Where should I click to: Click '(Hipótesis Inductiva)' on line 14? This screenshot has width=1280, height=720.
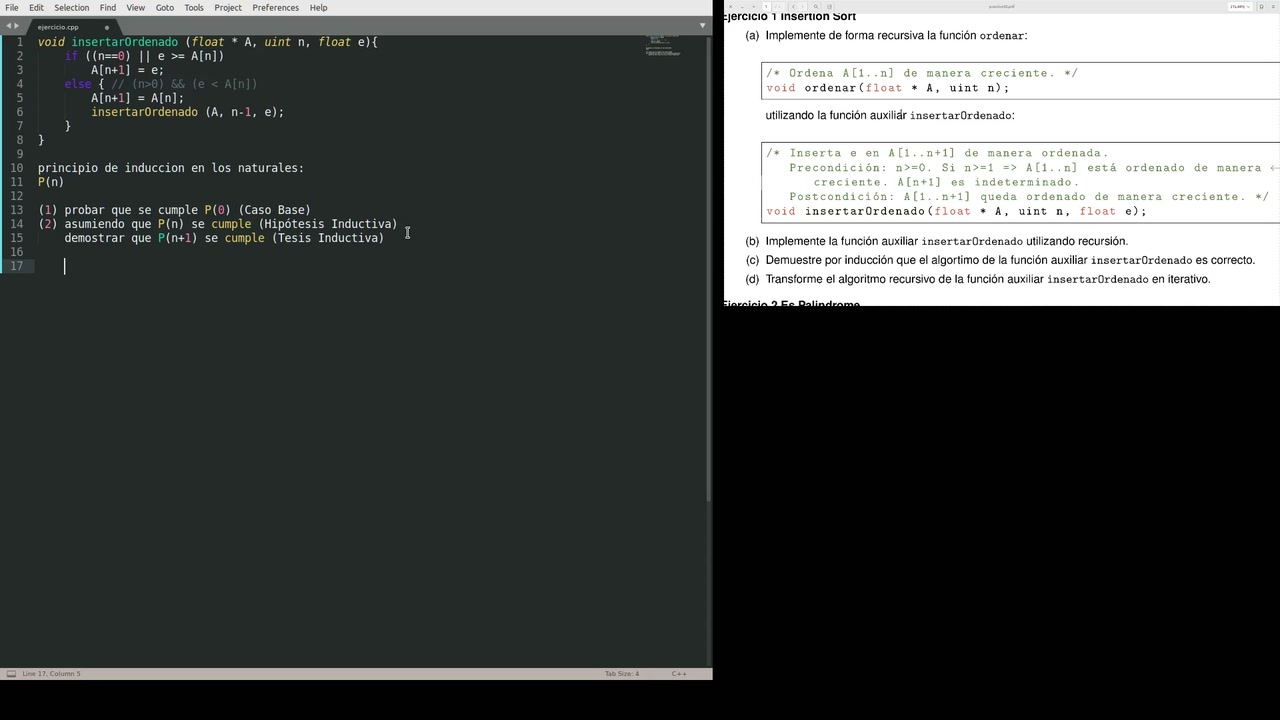coord(328,224)
